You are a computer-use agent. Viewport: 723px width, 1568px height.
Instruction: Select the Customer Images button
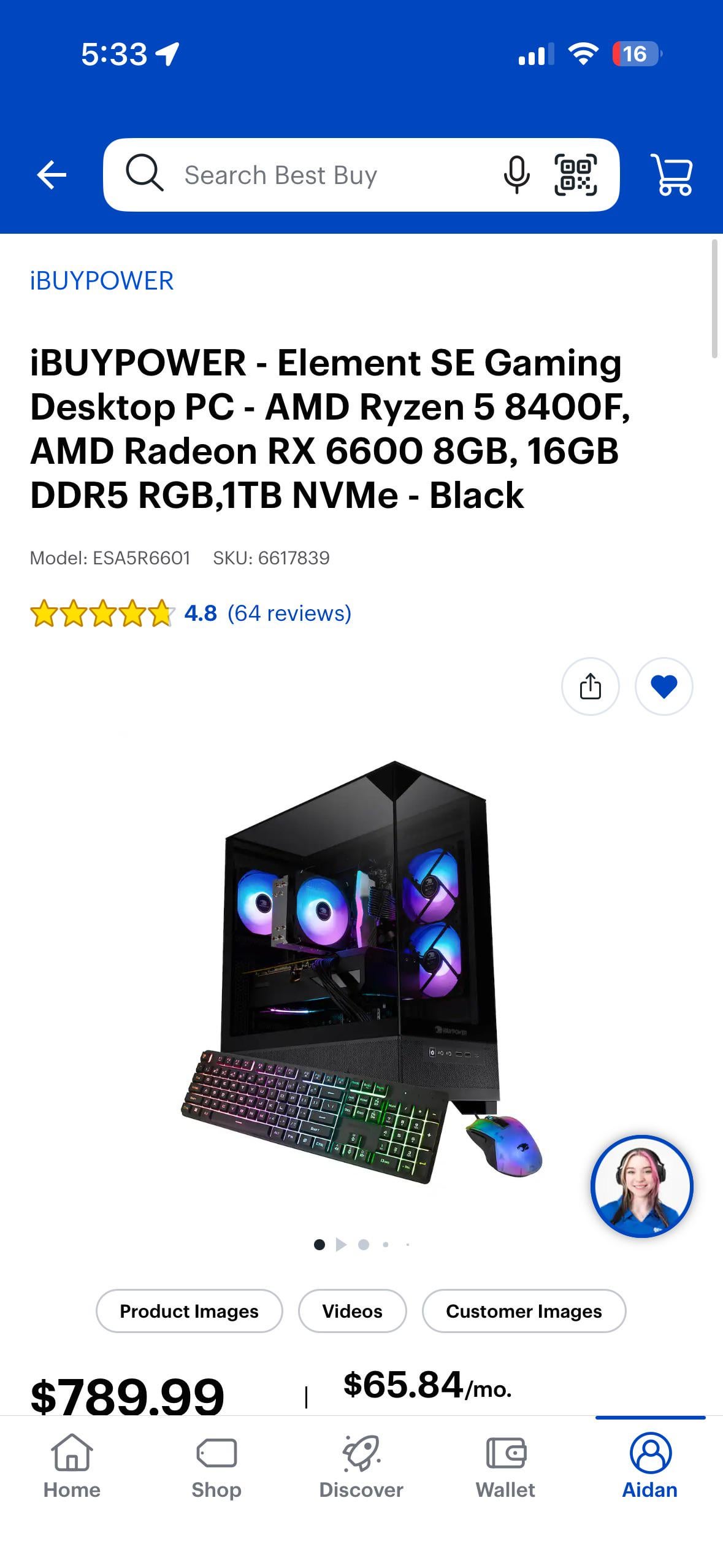pos(524,1311)
